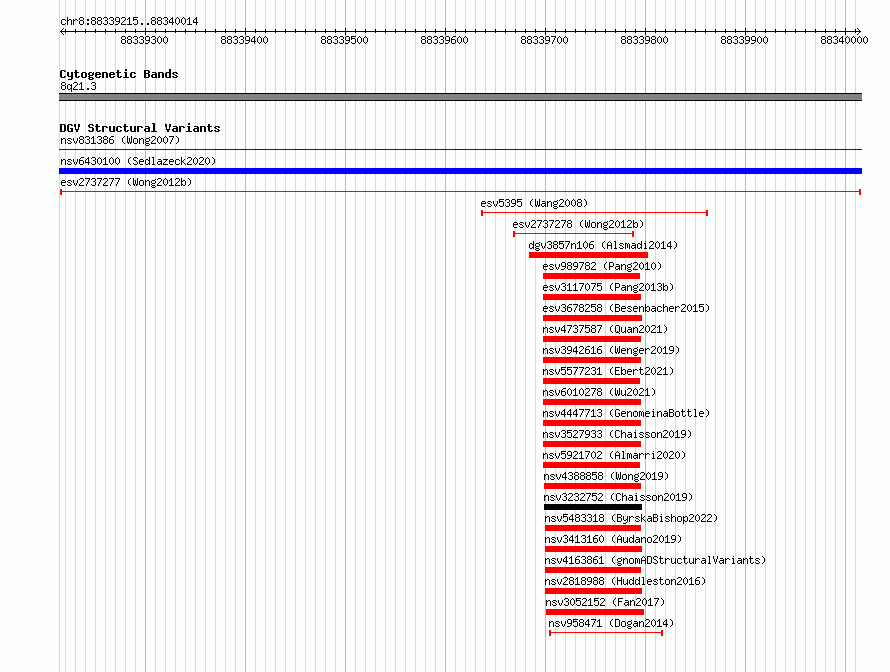Click the nsv5483318 red bar

pos(593,528)
